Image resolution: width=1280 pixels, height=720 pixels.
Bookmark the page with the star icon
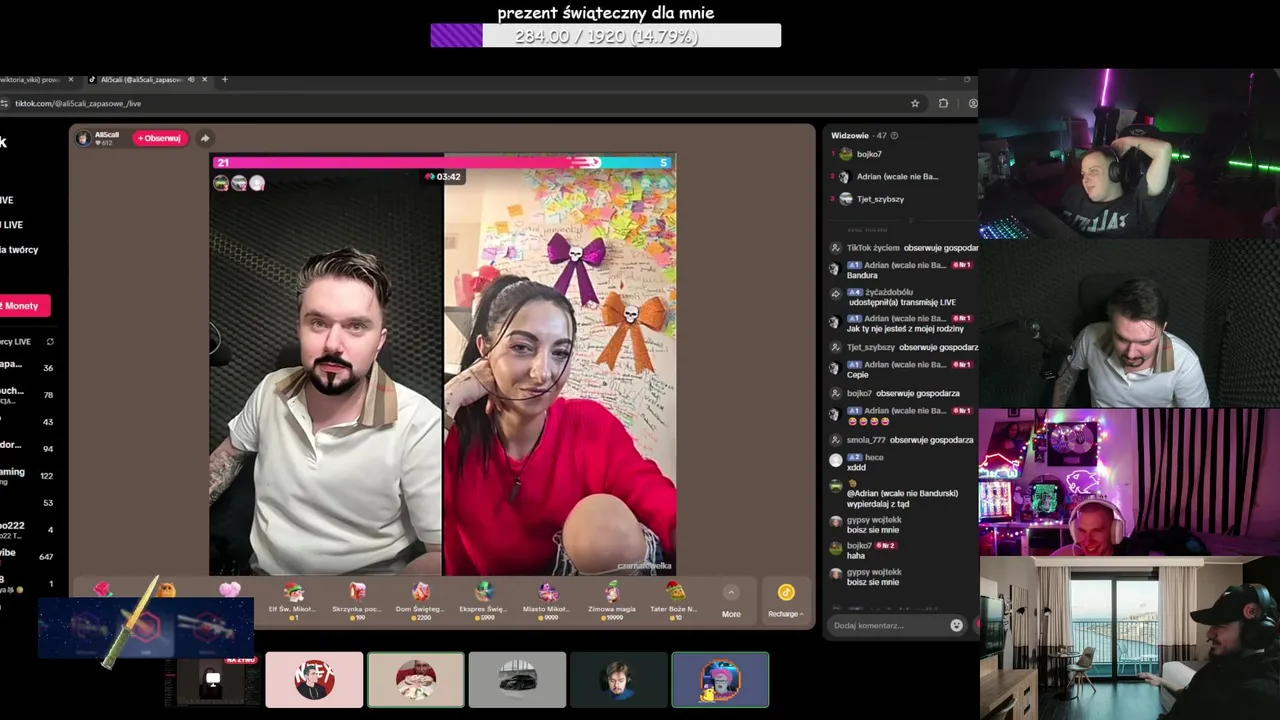coord(914,103)
